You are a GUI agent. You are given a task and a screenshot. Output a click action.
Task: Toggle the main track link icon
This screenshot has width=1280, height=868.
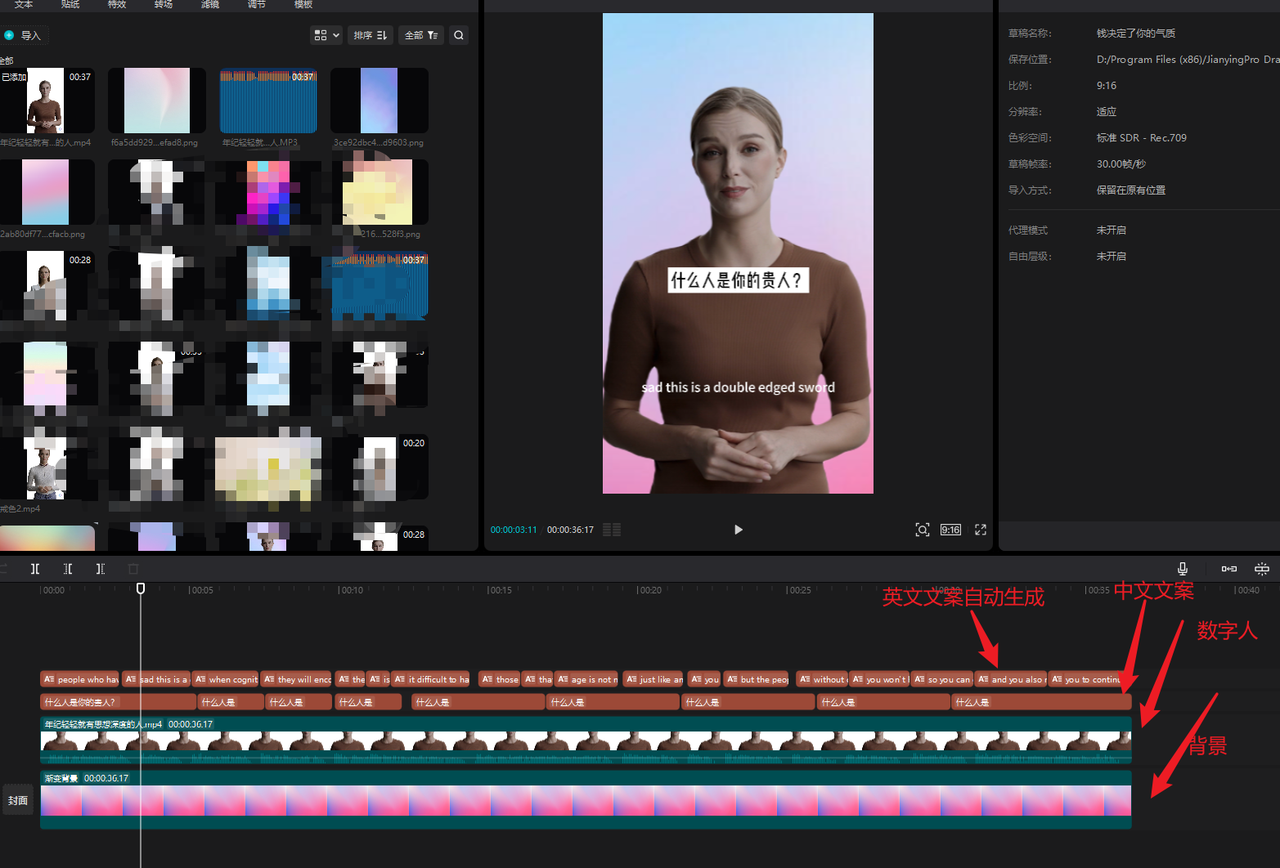[x=1229, y=568]
